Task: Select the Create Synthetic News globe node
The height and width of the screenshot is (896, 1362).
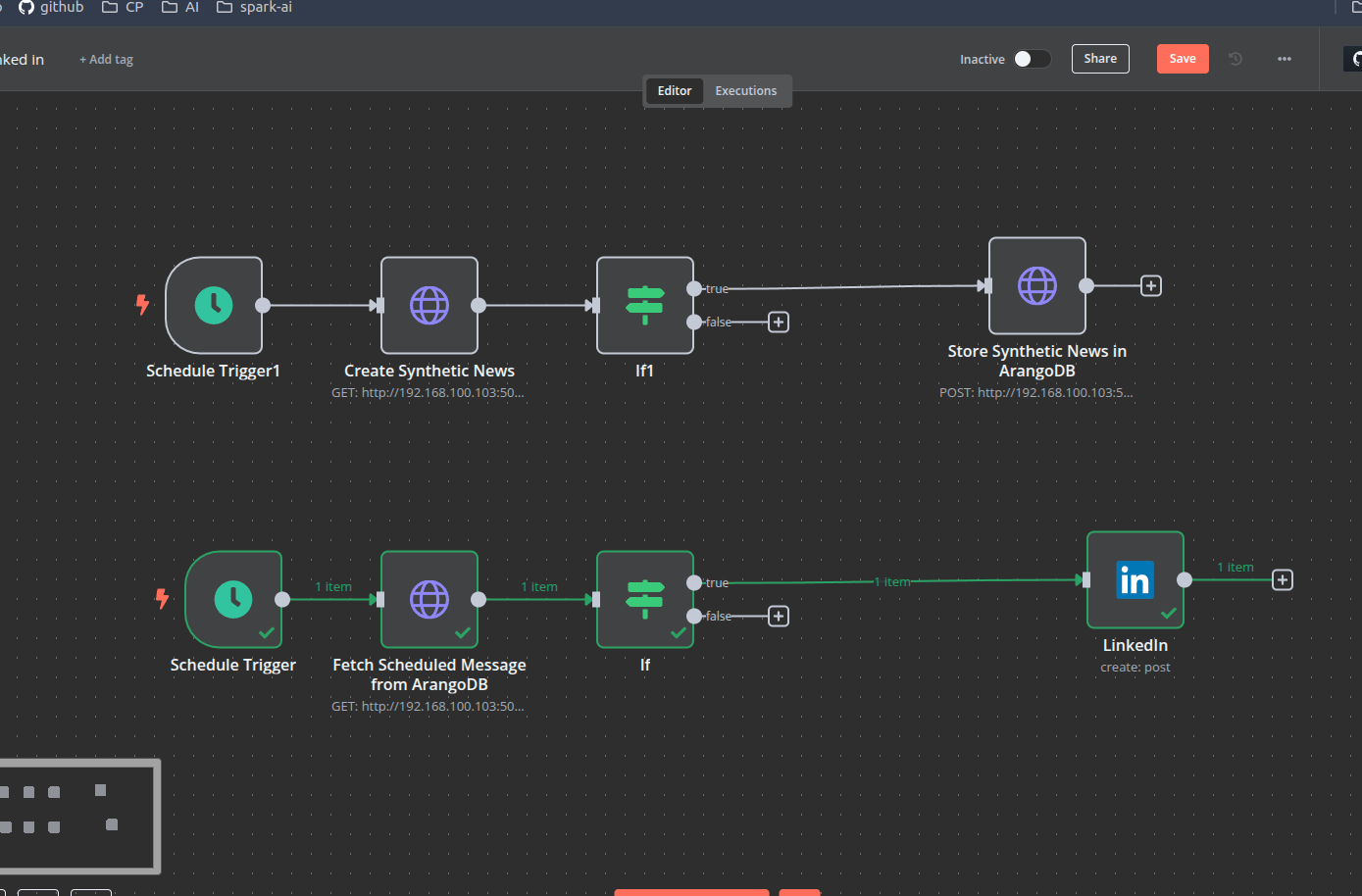Action: tap(429, 305)
